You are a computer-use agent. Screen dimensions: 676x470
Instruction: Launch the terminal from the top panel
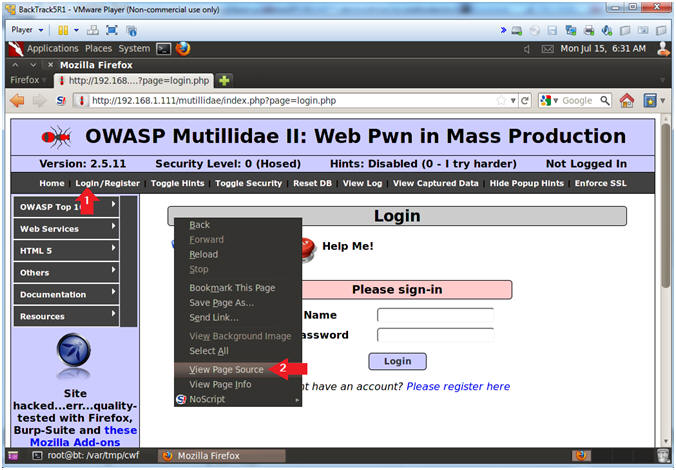tap(164, 49)
